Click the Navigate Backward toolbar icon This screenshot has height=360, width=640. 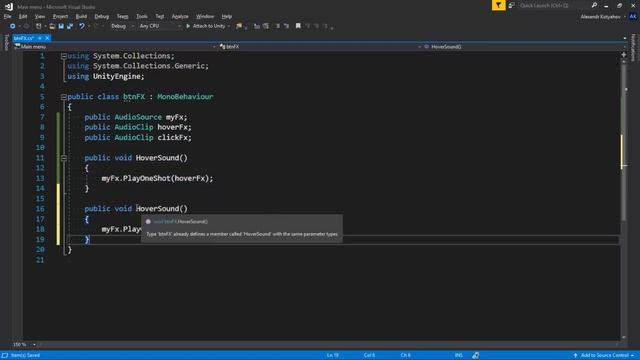pyautogui.click(x=12, y=26)
